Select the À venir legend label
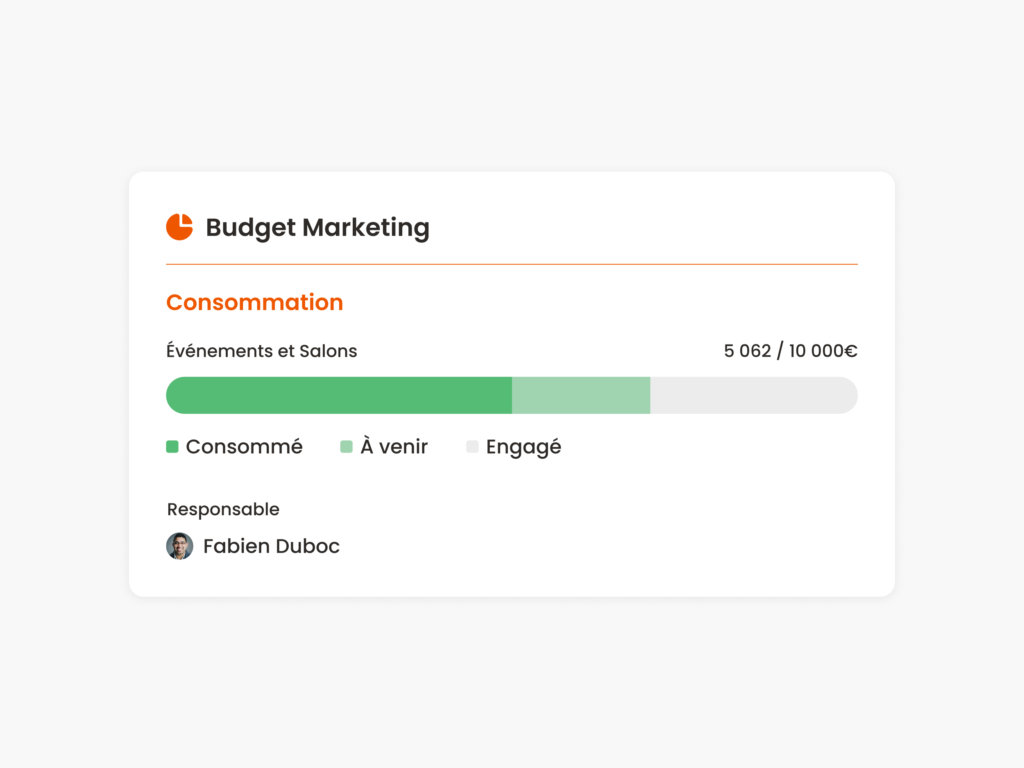1024x768 pixels. pyautogui.click(x=394, y=447)
